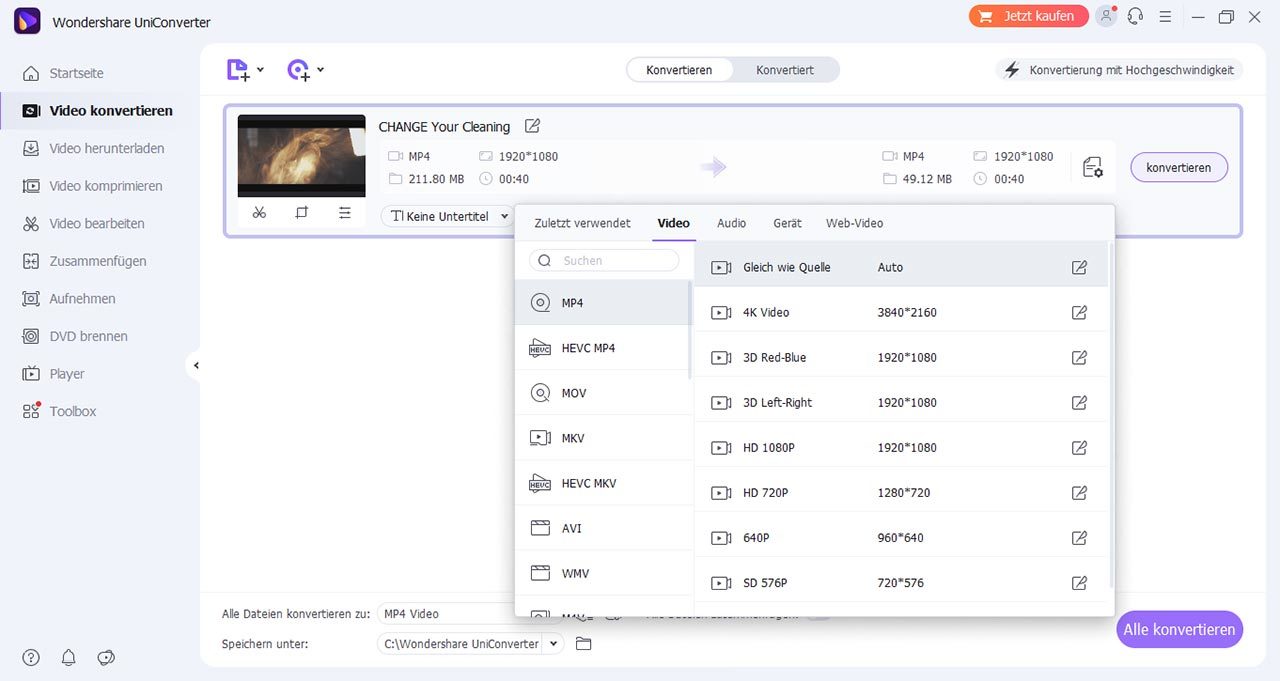Select HEVC MP4 format
1280x681 pixels.
pos(602,348)
